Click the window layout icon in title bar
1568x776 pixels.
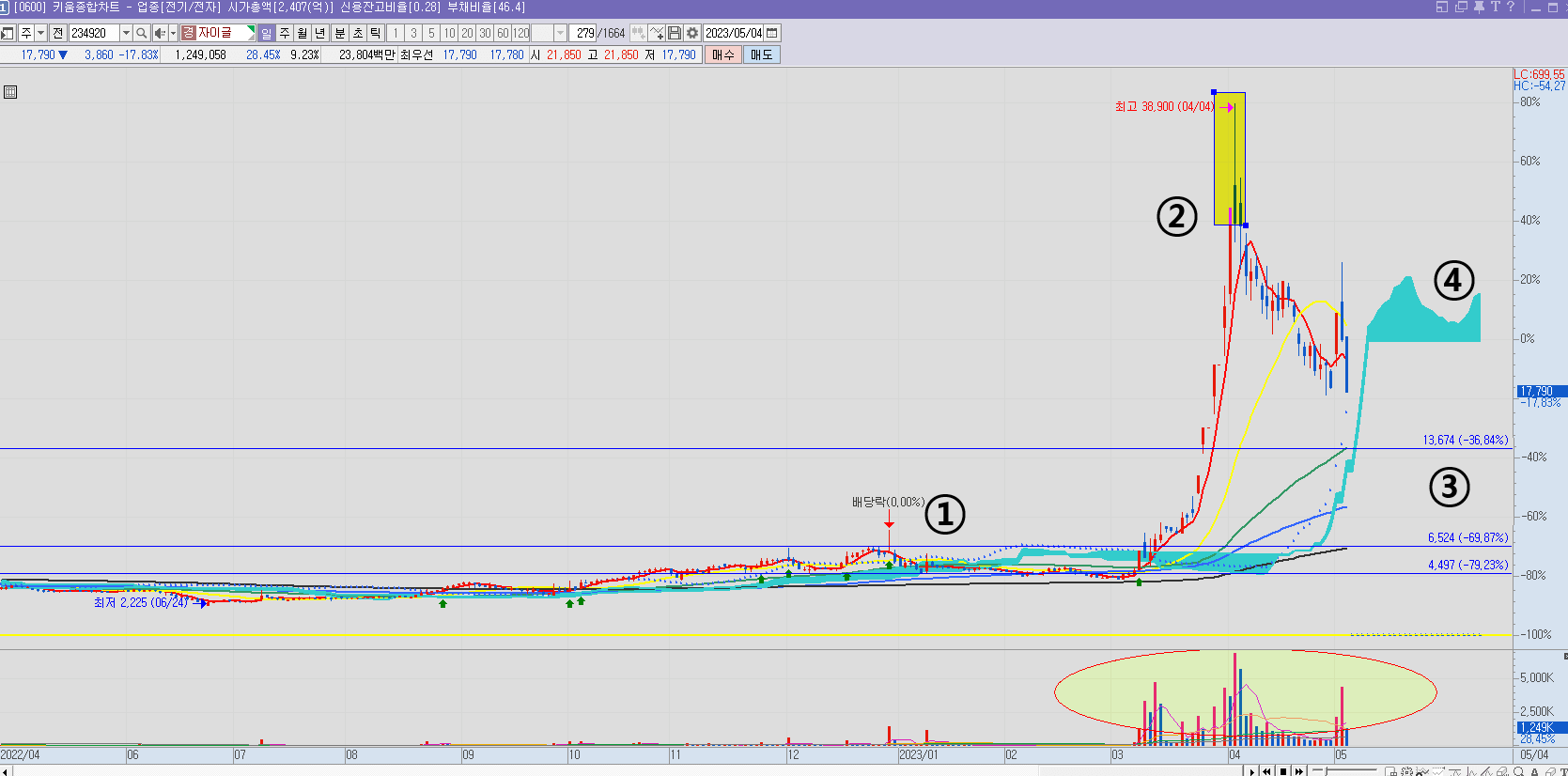coord(1442,7)
